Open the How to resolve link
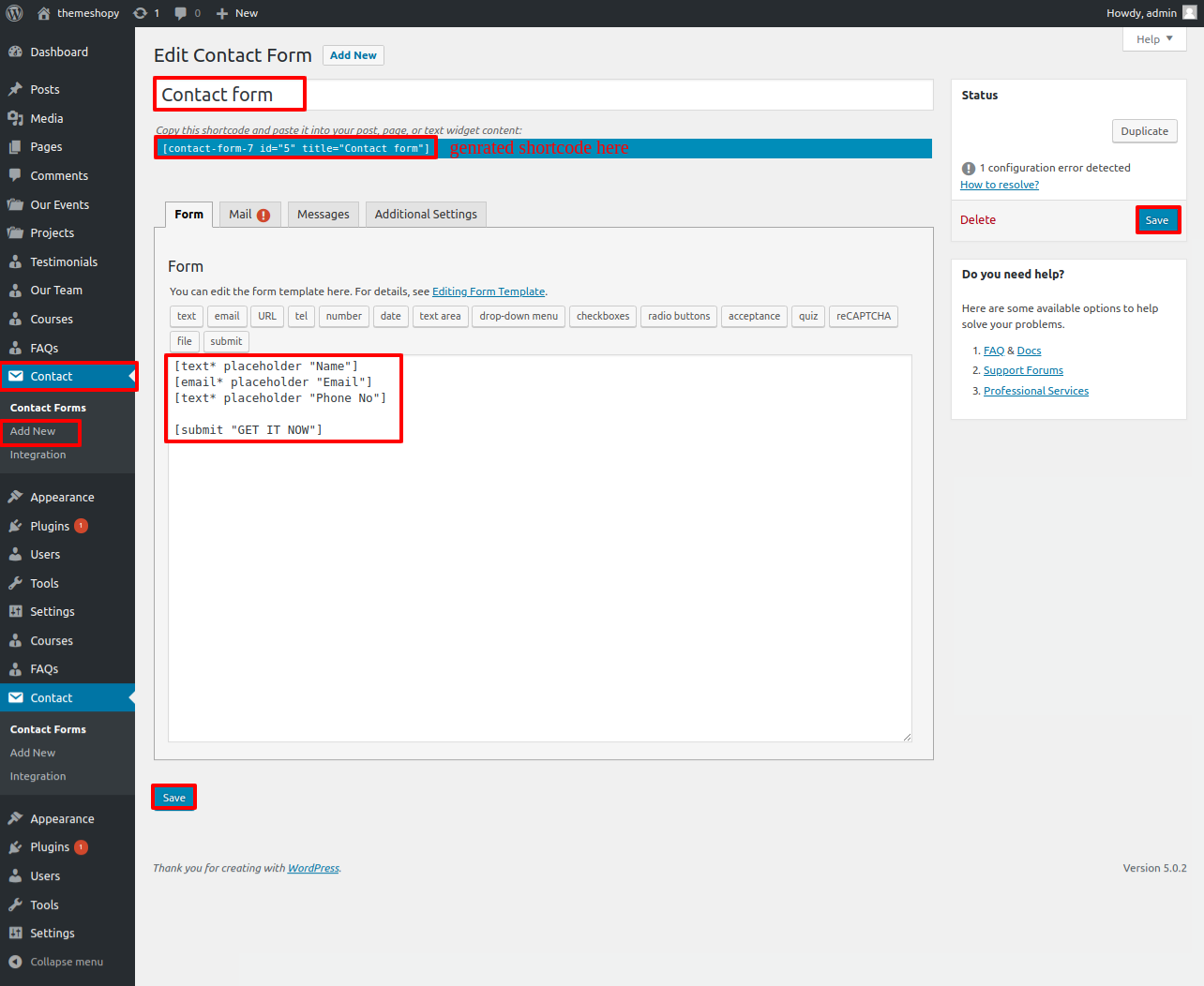The height and width of the screenshot is (986, 1204). pos(999,185)
